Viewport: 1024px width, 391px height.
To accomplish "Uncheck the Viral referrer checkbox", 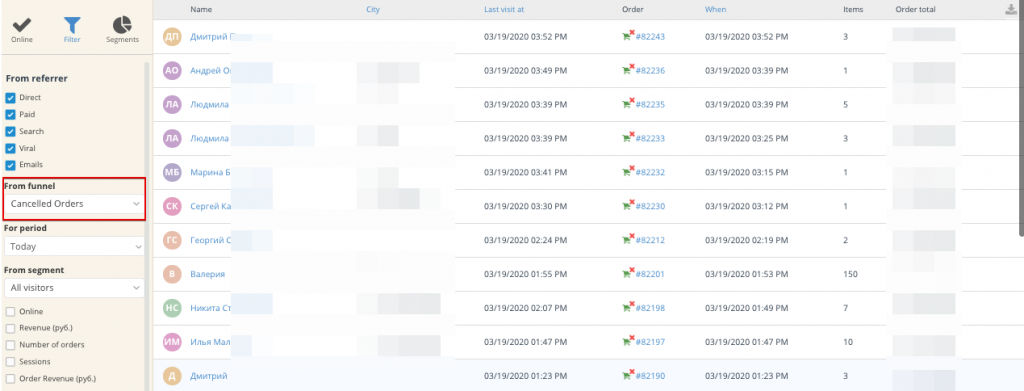I will tap(10, 148).
